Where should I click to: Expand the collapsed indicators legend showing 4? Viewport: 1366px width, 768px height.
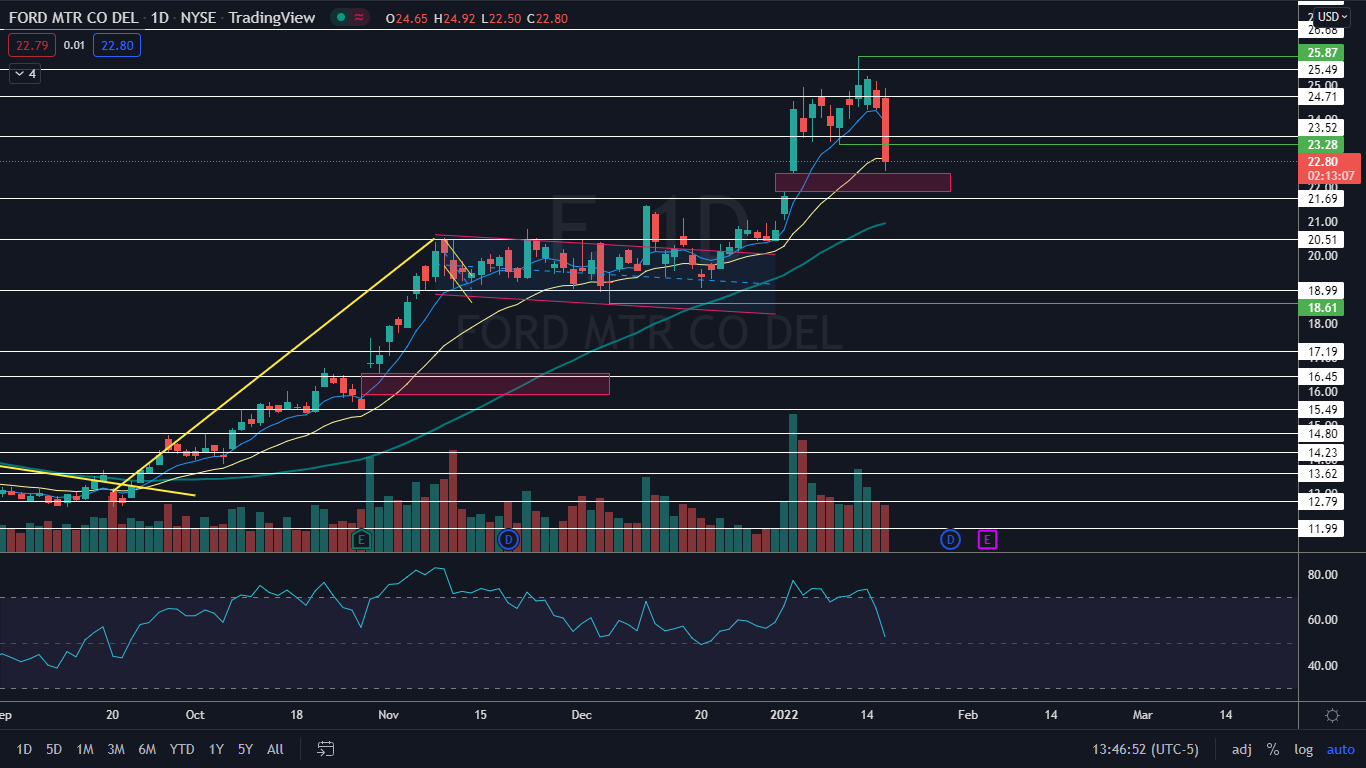(24, 73)
